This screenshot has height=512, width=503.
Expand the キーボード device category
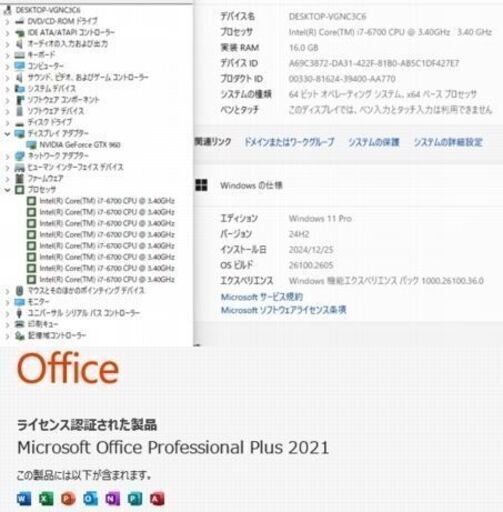[7, 55]
